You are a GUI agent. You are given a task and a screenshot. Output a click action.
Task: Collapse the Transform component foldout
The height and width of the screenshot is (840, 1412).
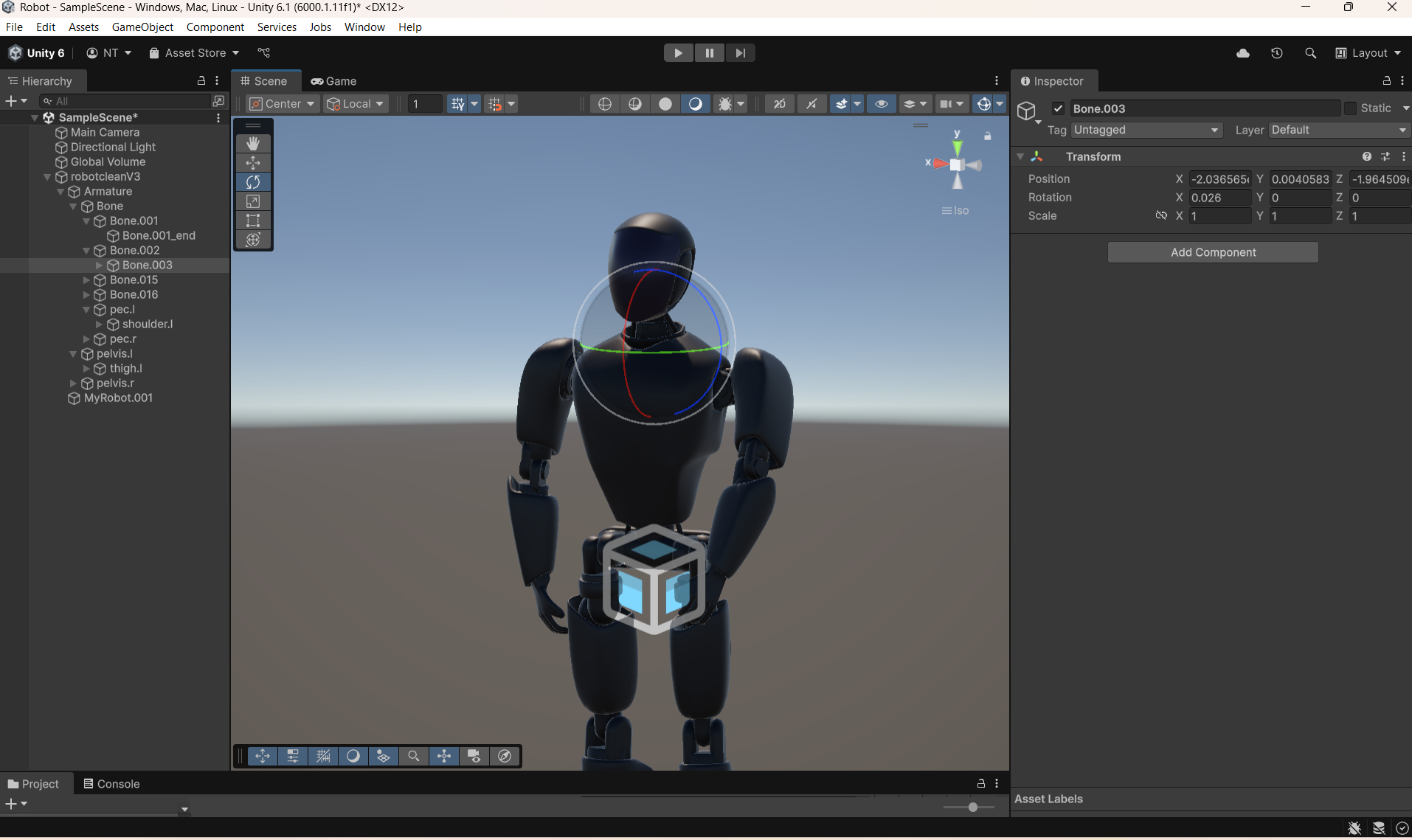pos(1020,156)
